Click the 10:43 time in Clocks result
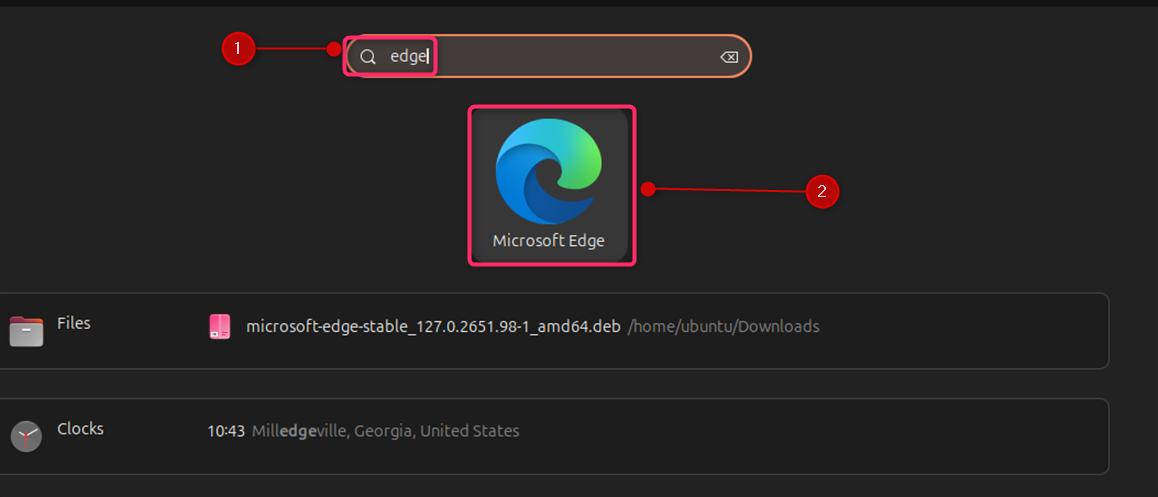The image size is (1158, 497). point(226,432)
